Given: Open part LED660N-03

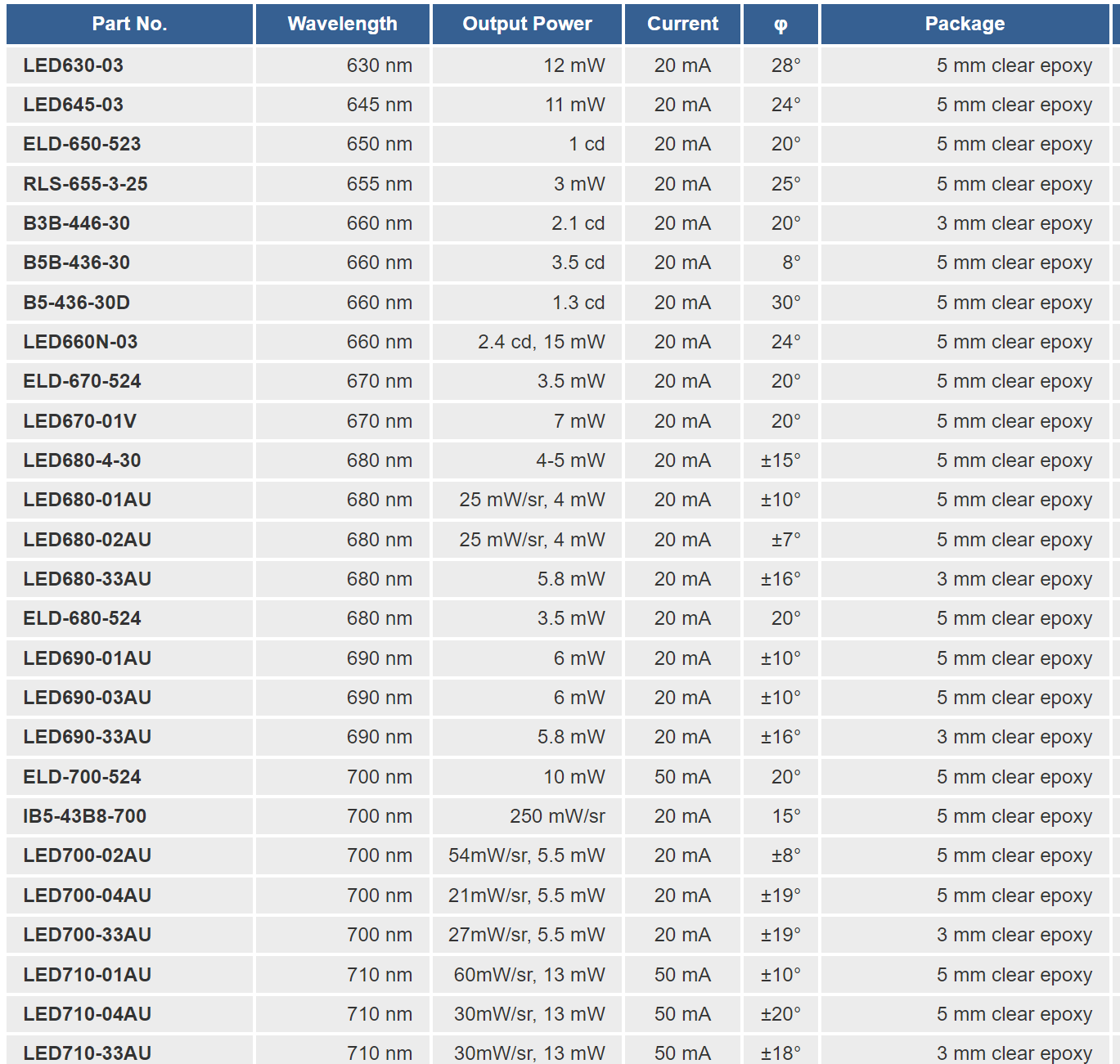Looking at the screenshot, I should (81, 342).
